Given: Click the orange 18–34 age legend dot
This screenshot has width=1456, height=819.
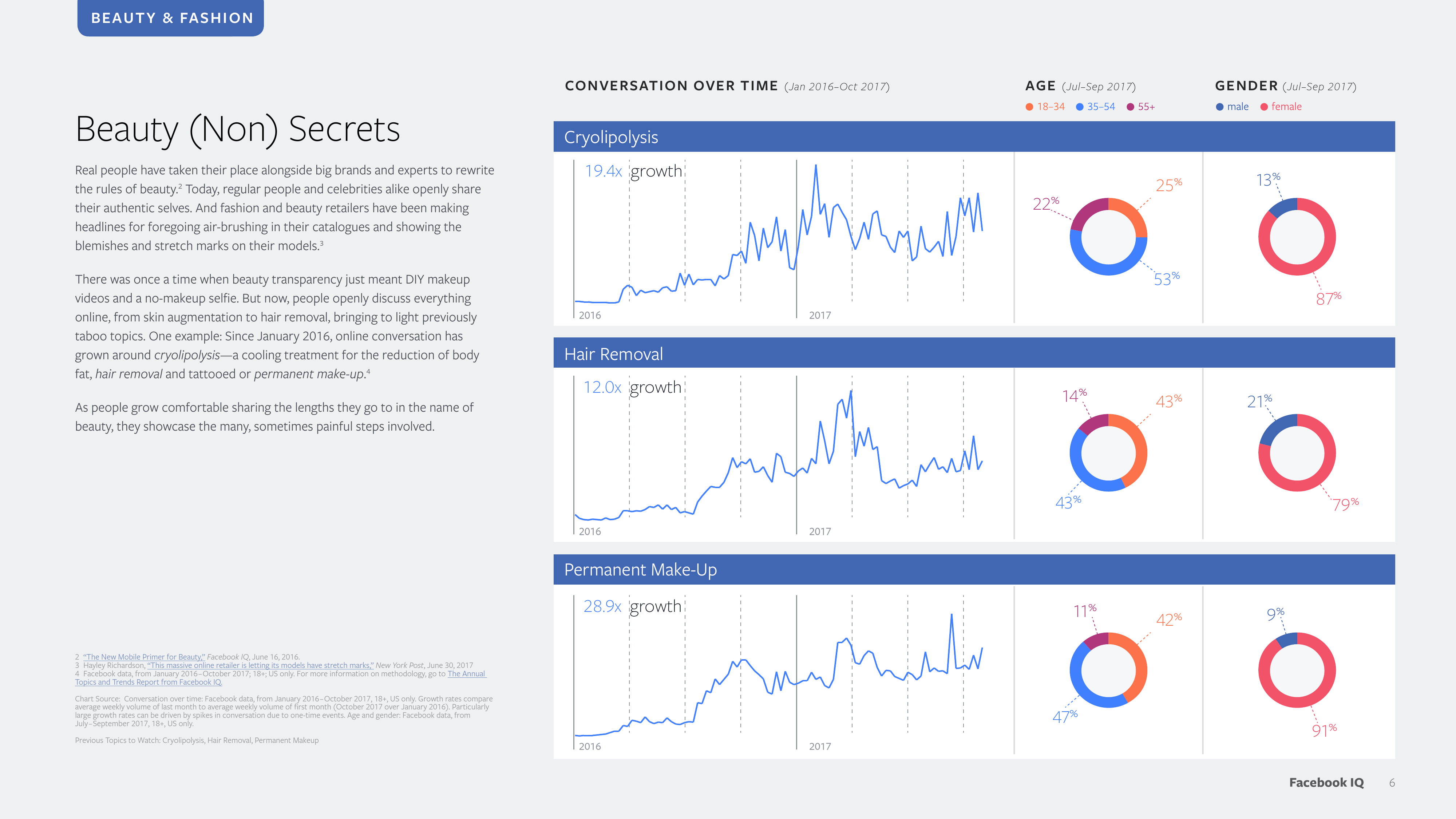Looking at the screenshot, I should (1029, 107).
